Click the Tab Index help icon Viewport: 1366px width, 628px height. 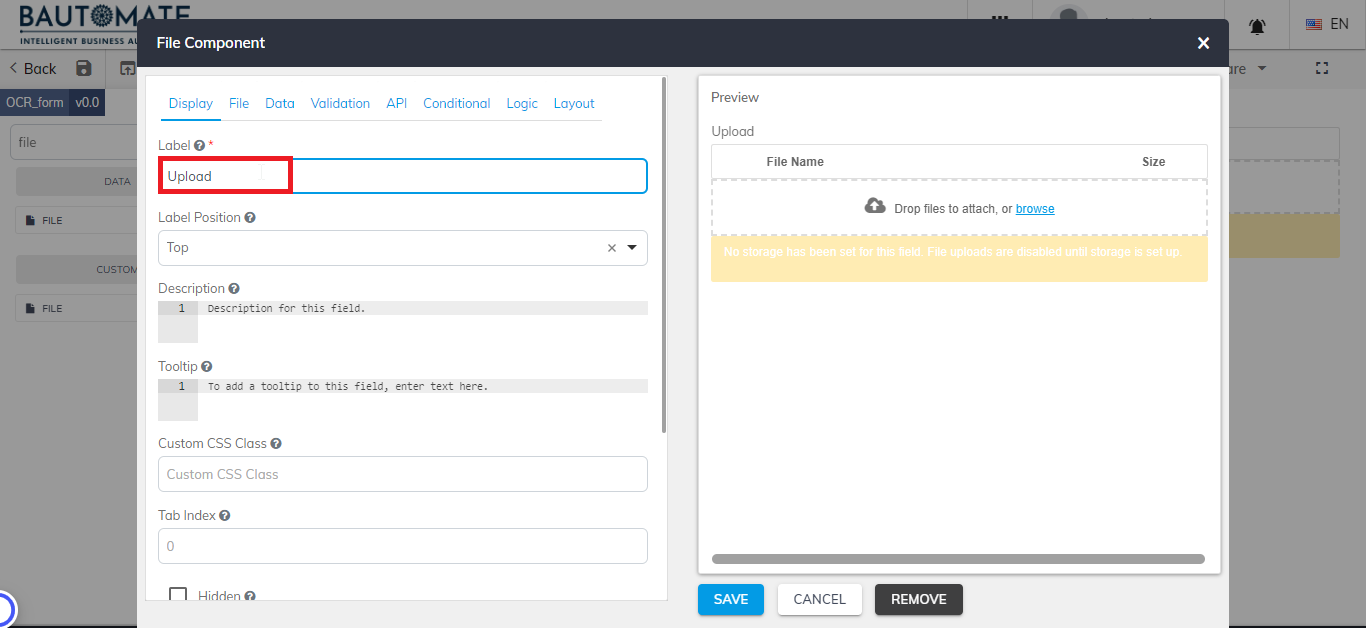pyautogui.click(x=225, y=516)
